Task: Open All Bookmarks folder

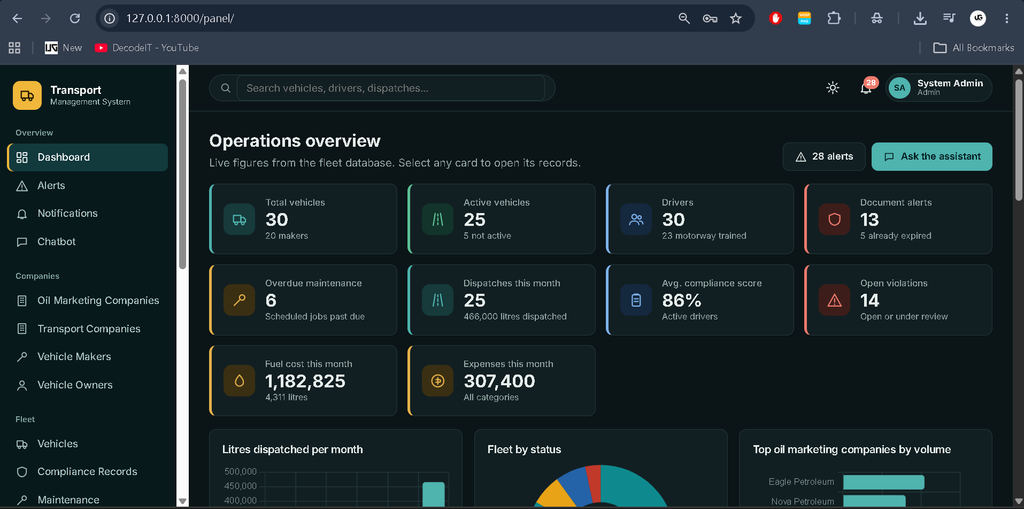Action: click(973, 48)
